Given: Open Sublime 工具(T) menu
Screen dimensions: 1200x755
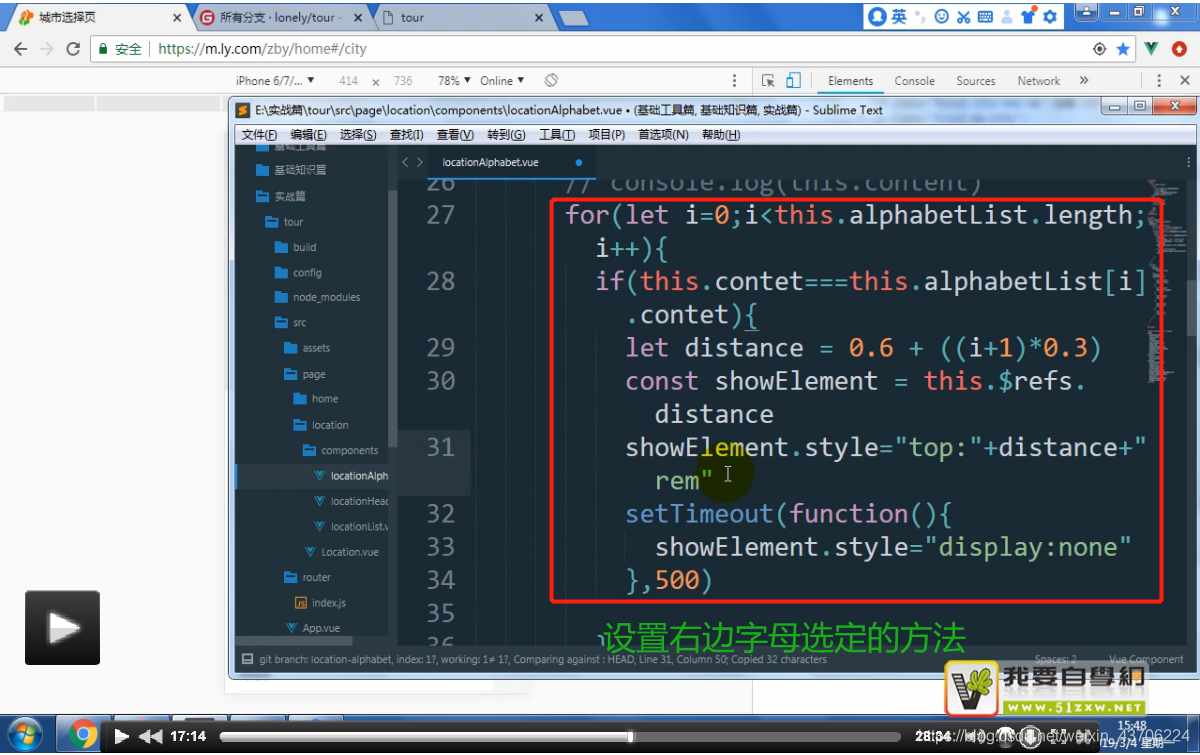Looking at the screenshot, I should click(x=557, y=135).
